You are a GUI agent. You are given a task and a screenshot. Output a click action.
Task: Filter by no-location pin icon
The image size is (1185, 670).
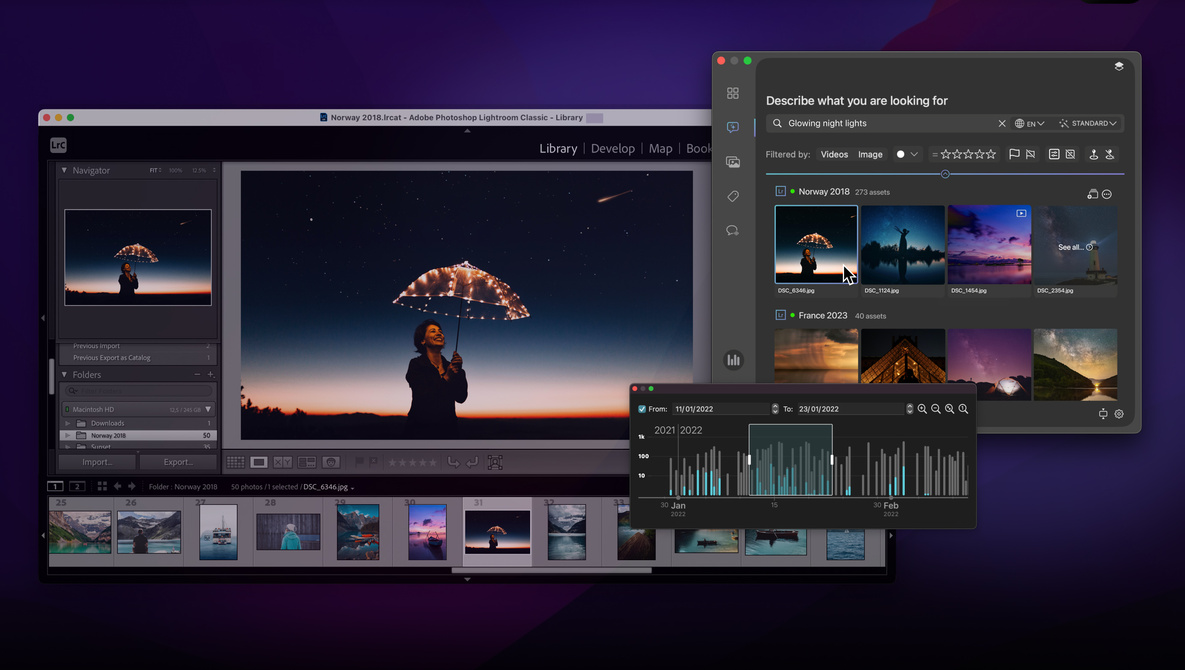[x=1109, y=154]
